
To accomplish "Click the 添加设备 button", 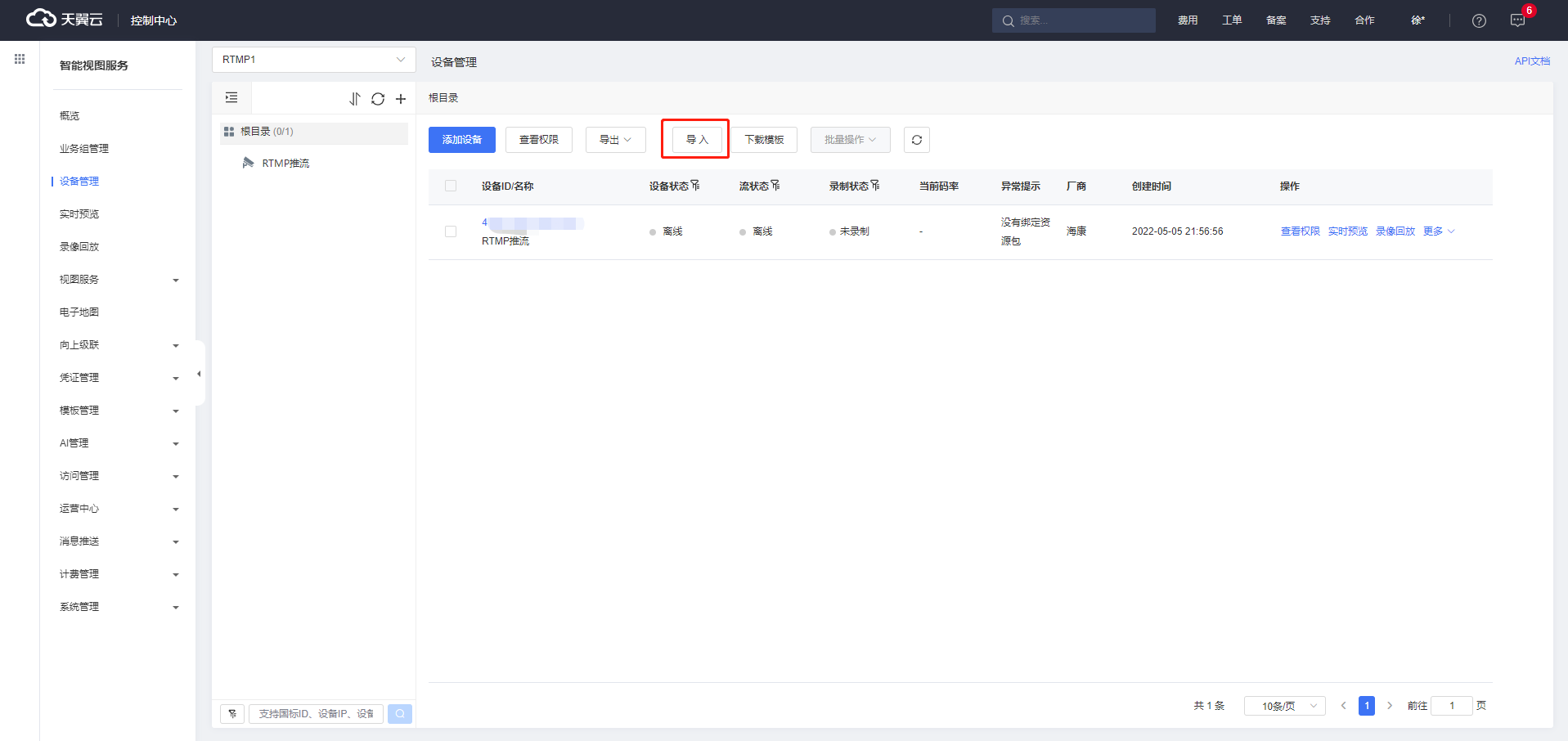I will pos(461,140).
